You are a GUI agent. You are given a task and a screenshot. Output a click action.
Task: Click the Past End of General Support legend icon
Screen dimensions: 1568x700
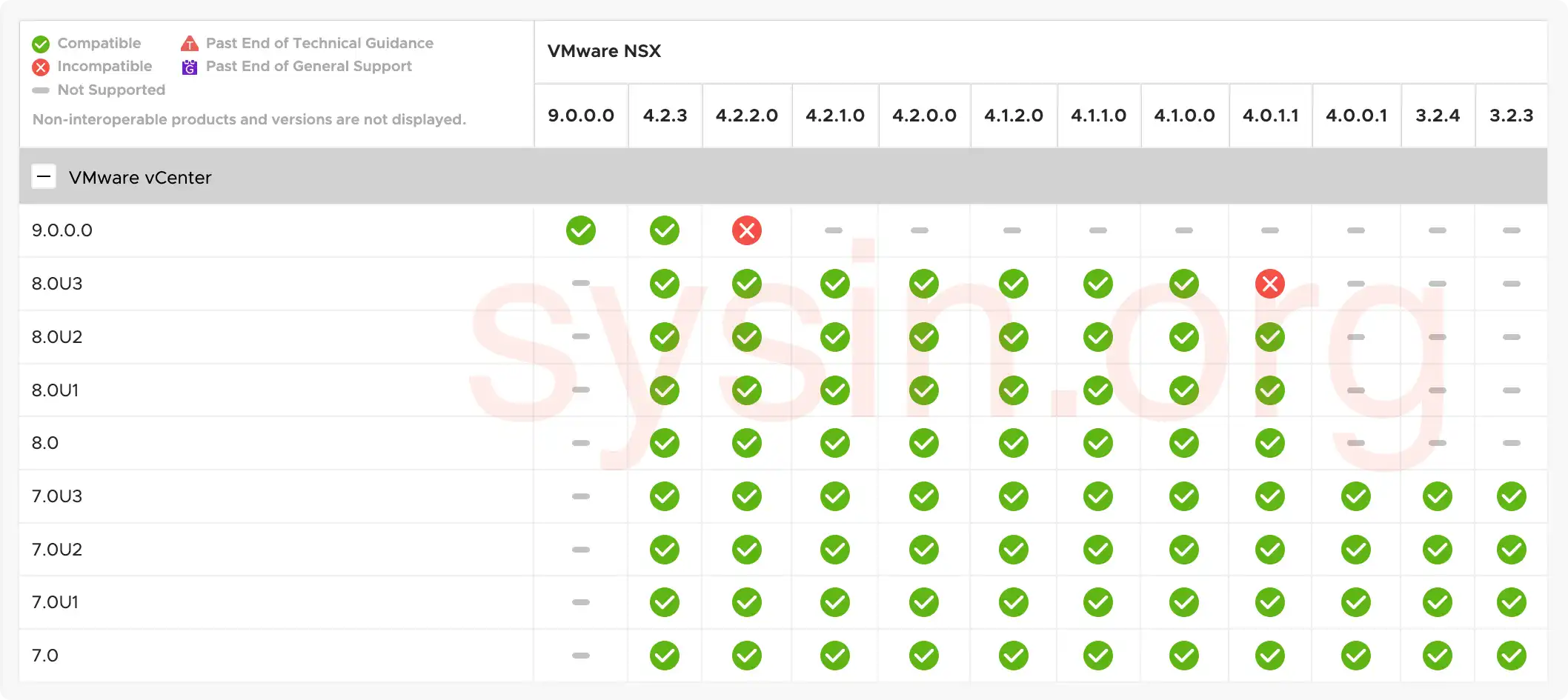190,67
